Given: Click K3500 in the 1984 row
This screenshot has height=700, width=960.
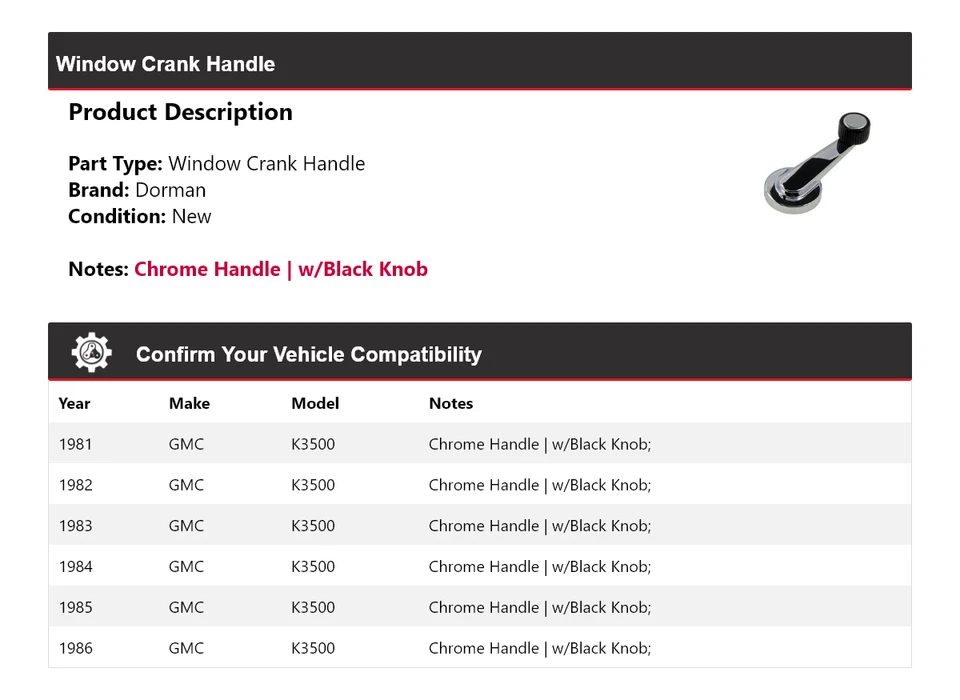Looking at the screenshot, I should pos(313,566).
